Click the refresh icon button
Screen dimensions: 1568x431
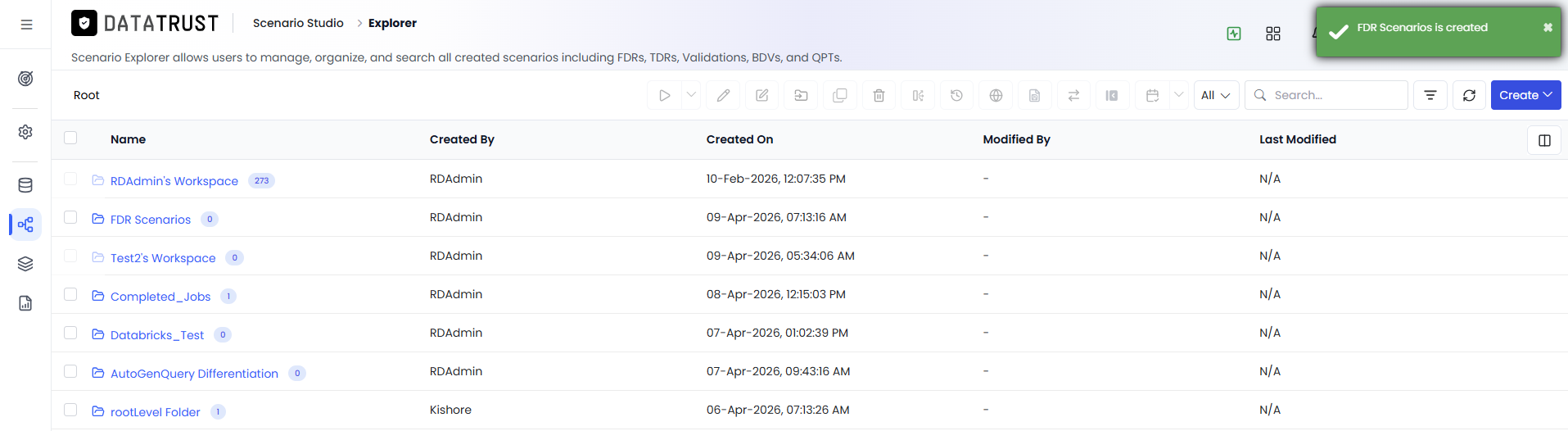(x=1469, y=95)
